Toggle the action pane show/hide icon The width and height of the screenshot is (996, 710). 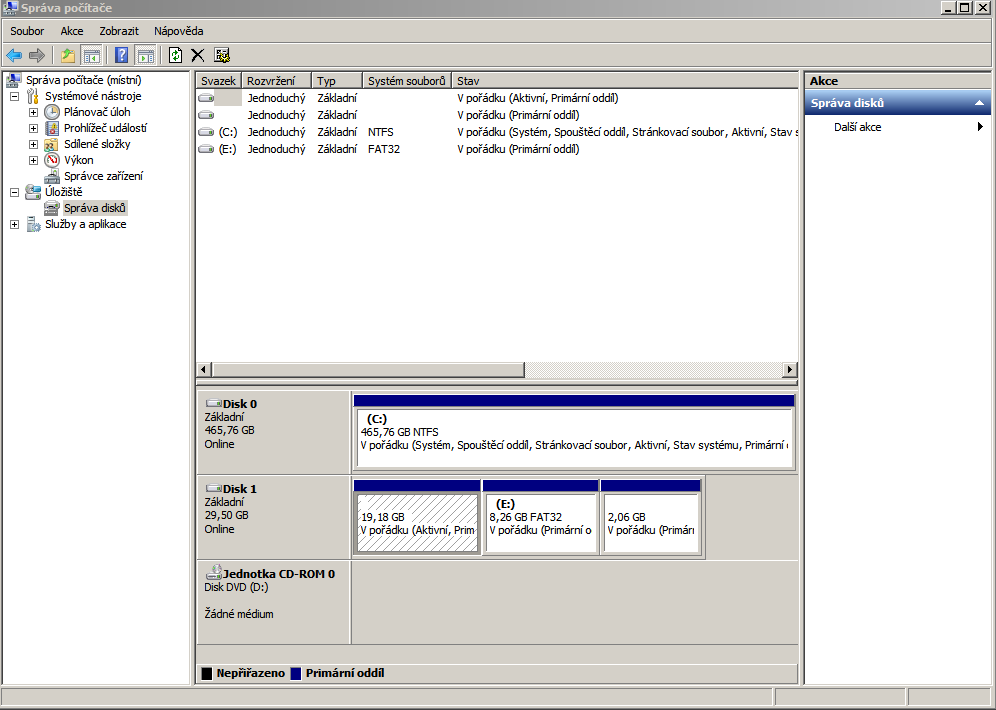pos(146,55)
